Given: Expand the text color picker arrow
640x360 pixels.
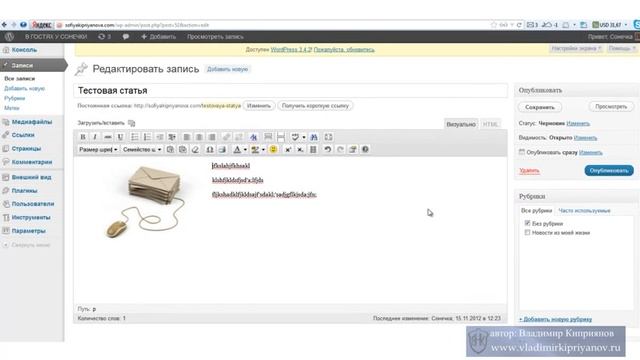Looking at the screenshot, I should pos(245,149).
